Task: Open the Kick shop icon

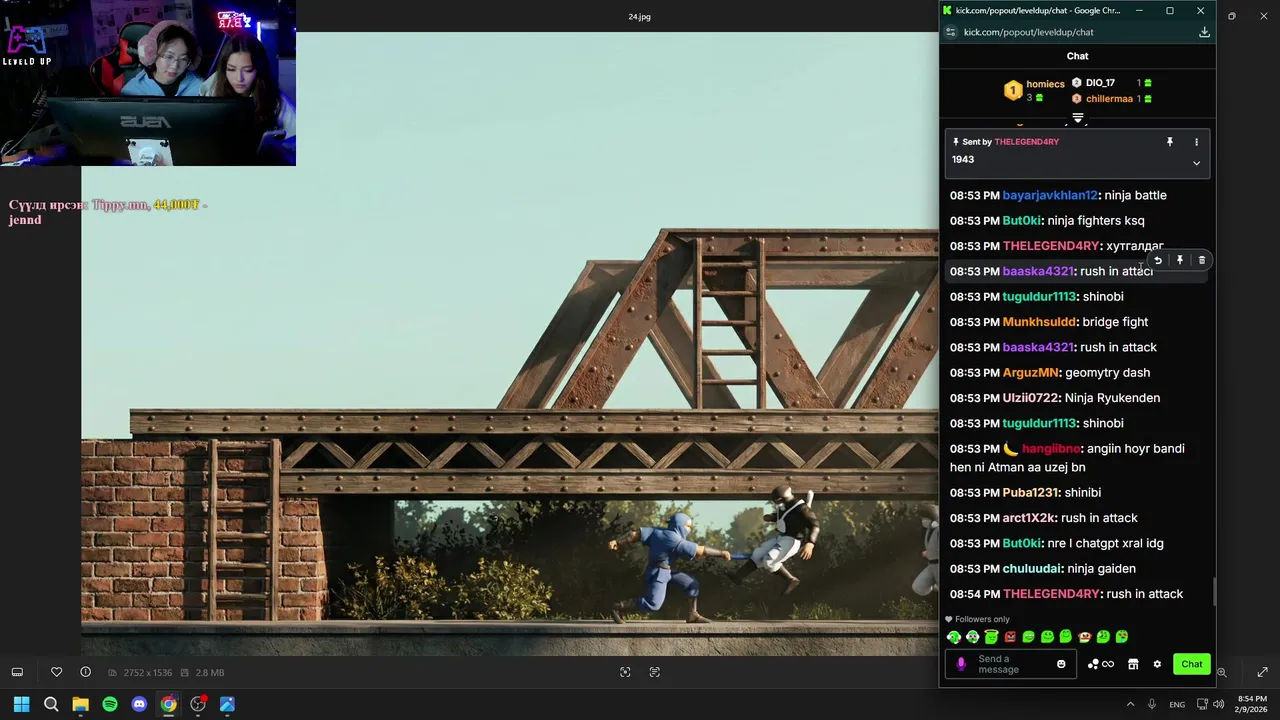Action: point(1133,664)
